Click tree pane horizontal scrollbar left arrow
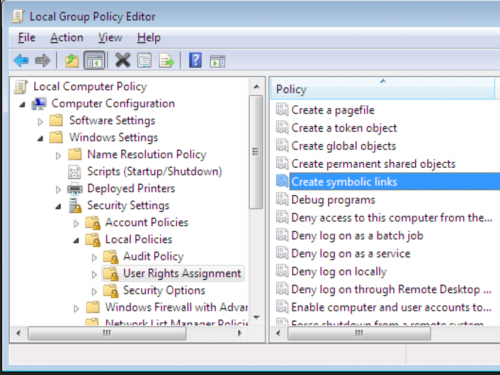 pyautogui.click(x=18, y=333)
